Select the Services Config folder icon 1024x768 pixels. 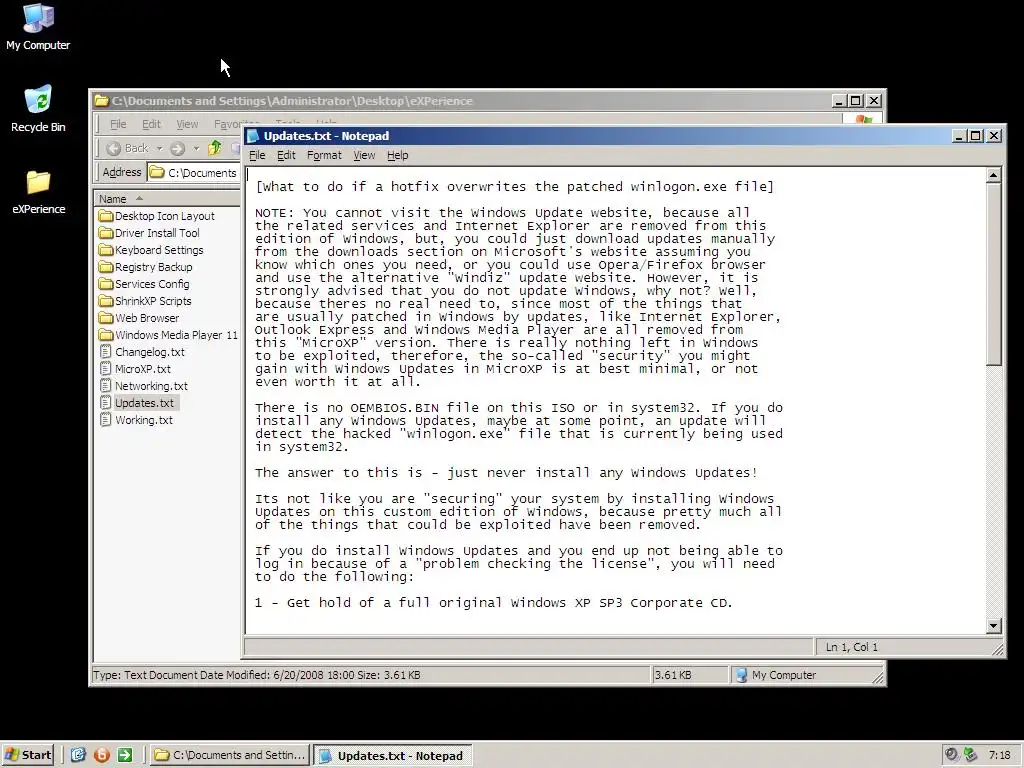click(x=106, y=283)
